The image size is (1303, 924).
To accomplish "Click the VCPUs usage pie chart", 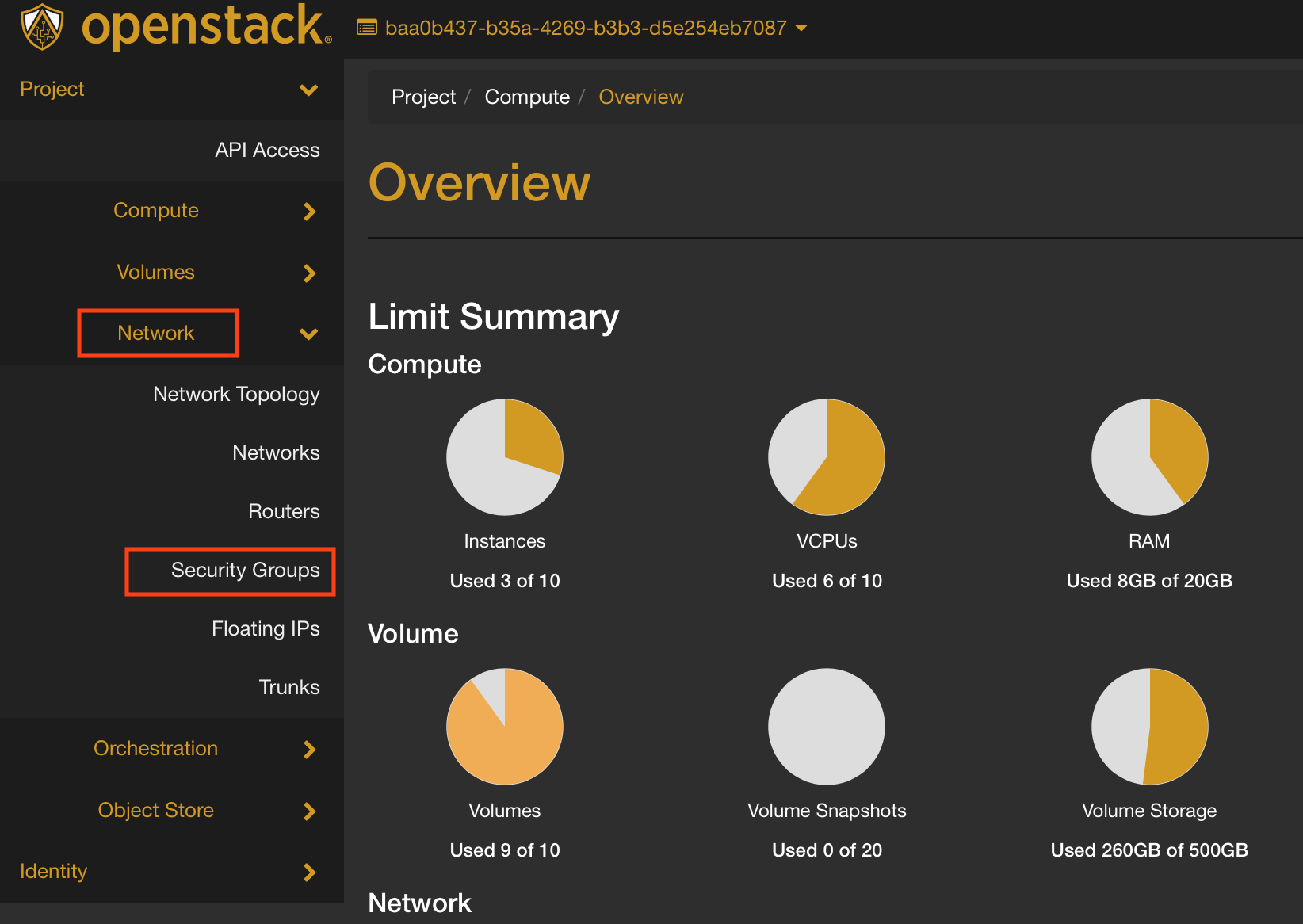I will point(826,456).
